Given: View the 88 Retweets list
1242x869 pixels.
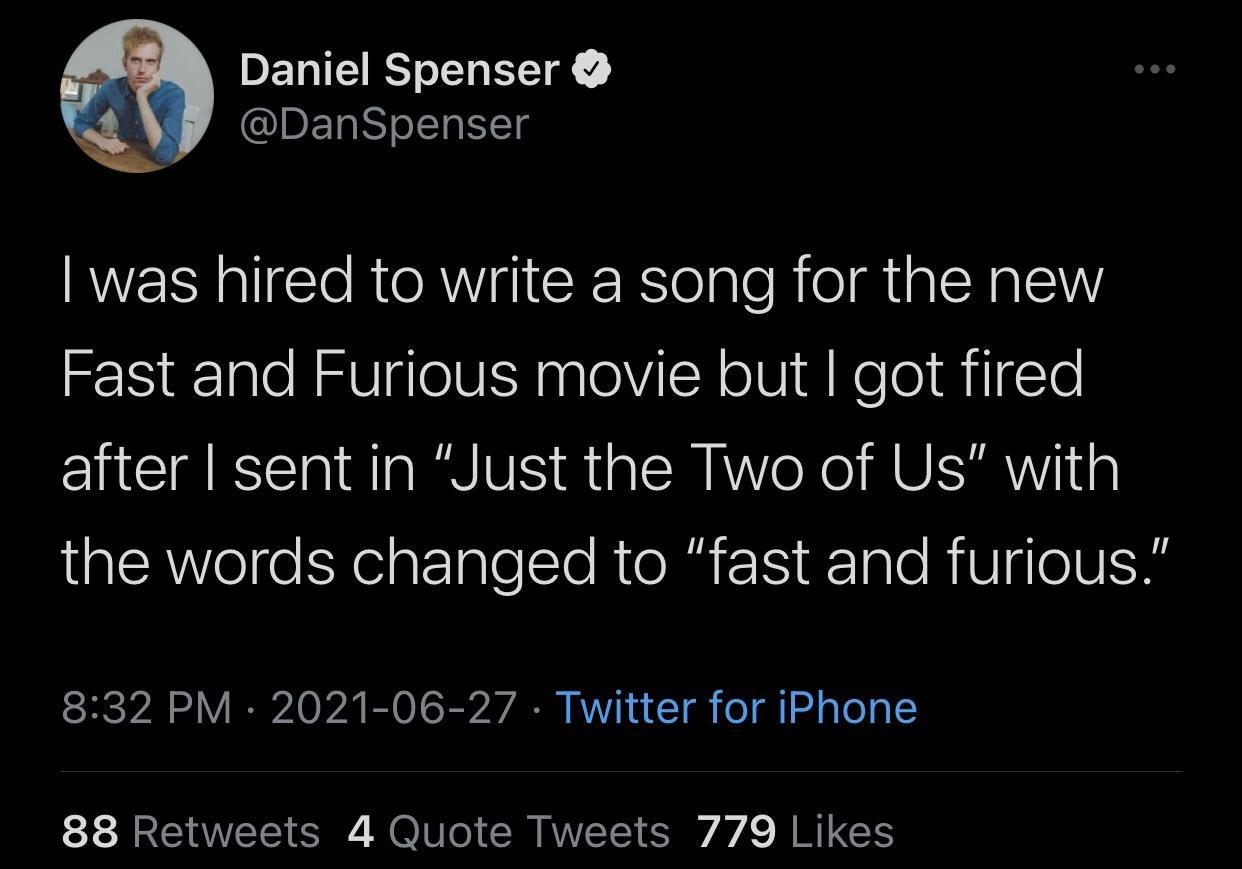Looking at the screenshot, I should coord(190,831).
